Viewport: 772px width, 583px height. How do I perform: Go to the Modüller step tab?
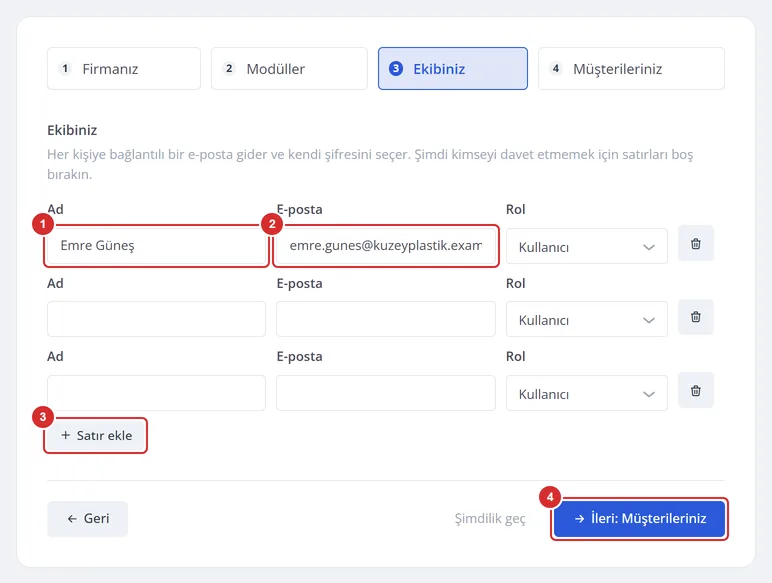click(290, 68)
